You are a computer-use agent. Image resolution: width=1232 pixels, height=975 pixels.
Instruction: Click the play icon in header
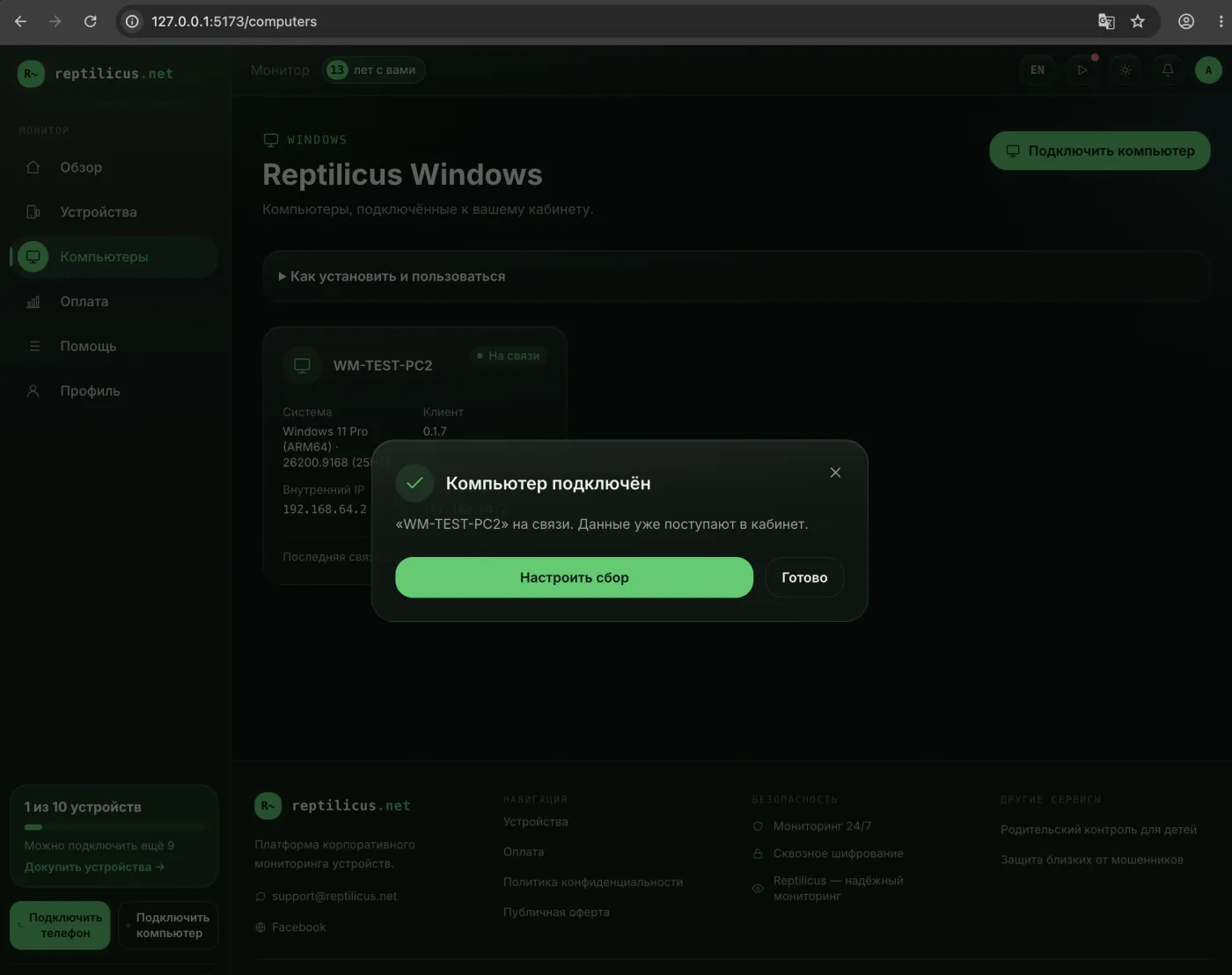[1082, 70]
